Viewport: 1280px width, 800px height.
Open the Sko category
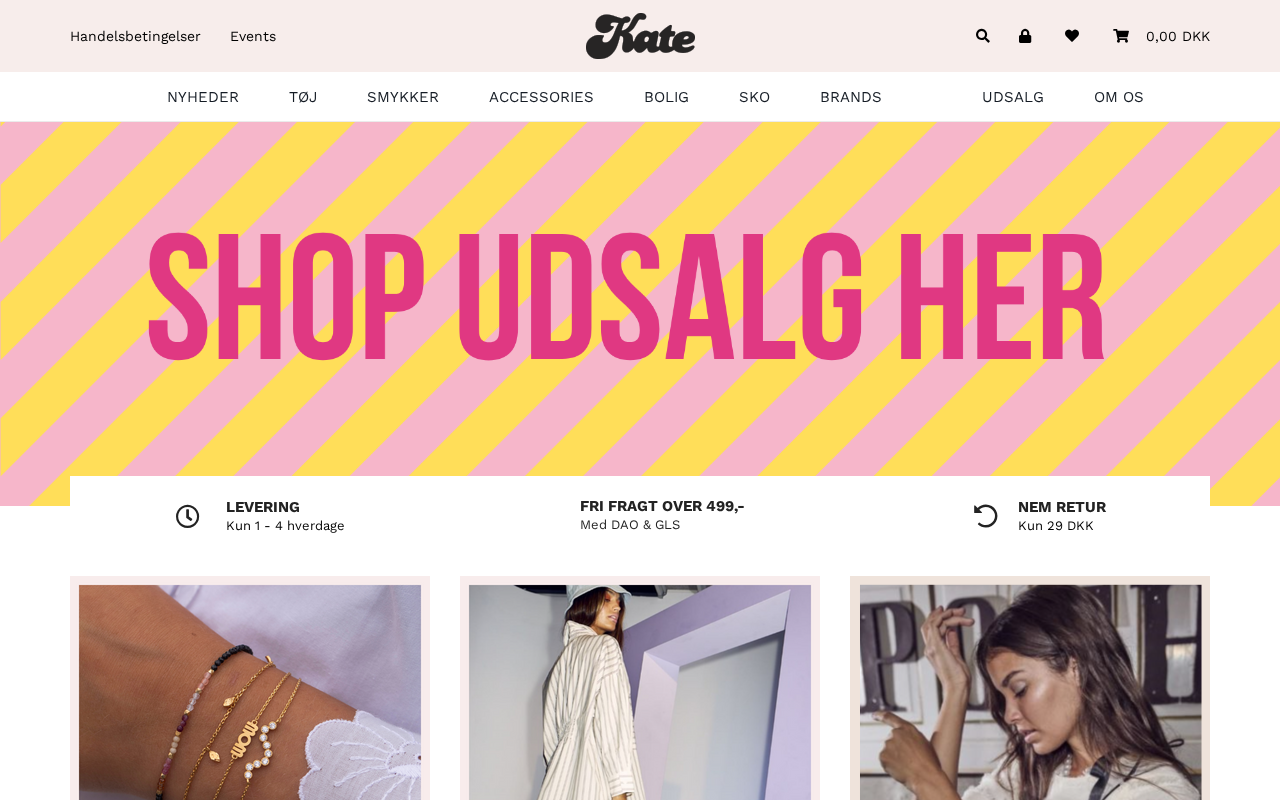point(755,97)
